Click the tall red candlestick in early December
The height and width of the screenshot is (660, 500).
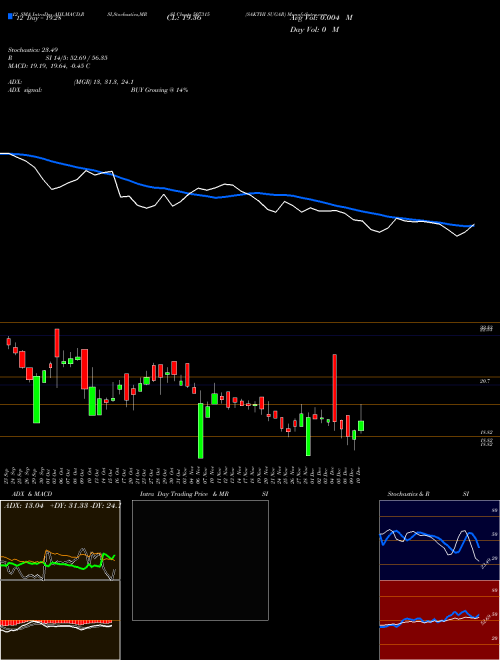tap(335, 388)
